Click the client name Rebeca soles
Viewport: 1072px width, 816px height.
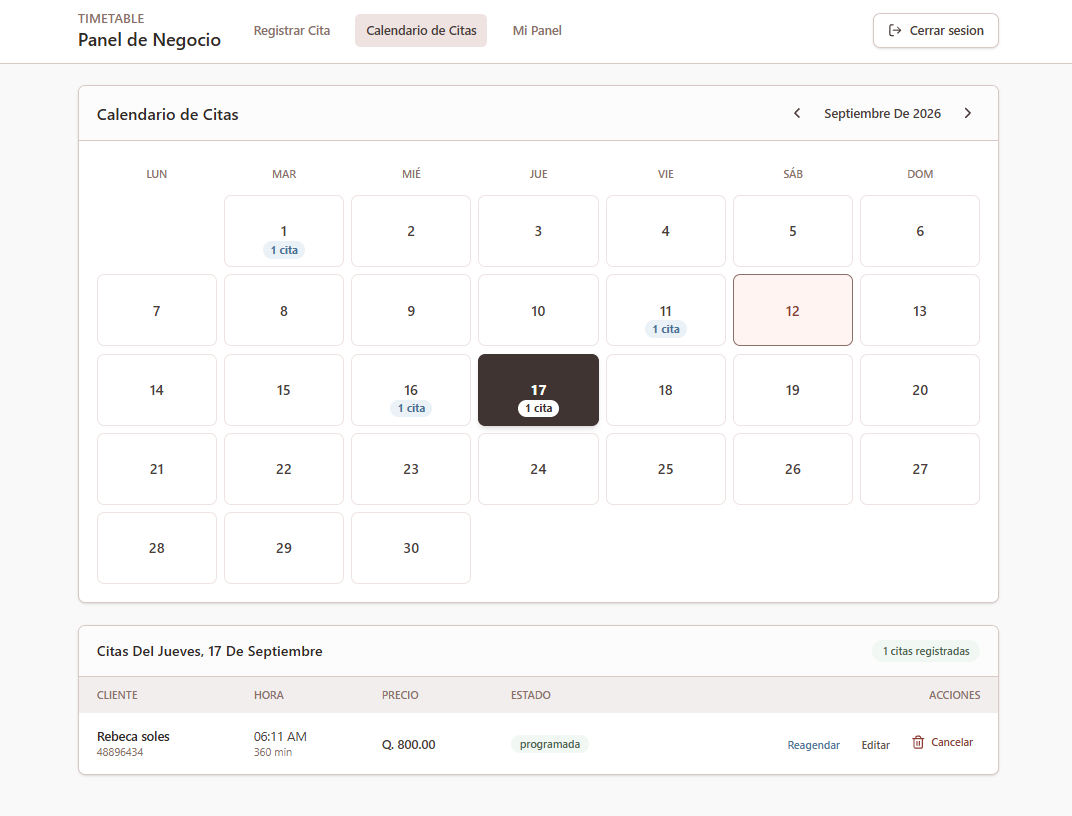133,736
